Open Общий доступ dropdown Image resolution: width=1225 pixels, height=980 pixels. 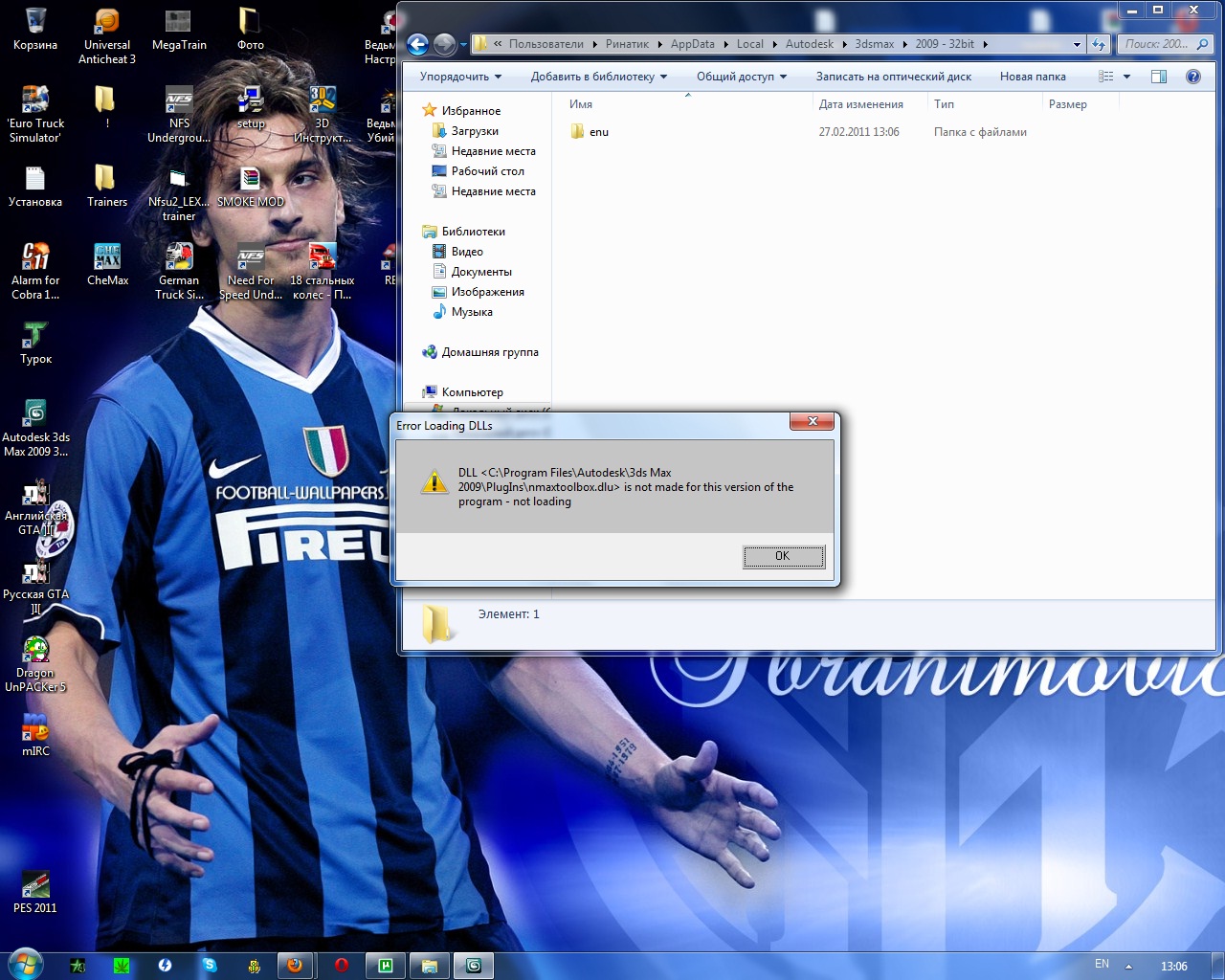[x=742, y=77]
